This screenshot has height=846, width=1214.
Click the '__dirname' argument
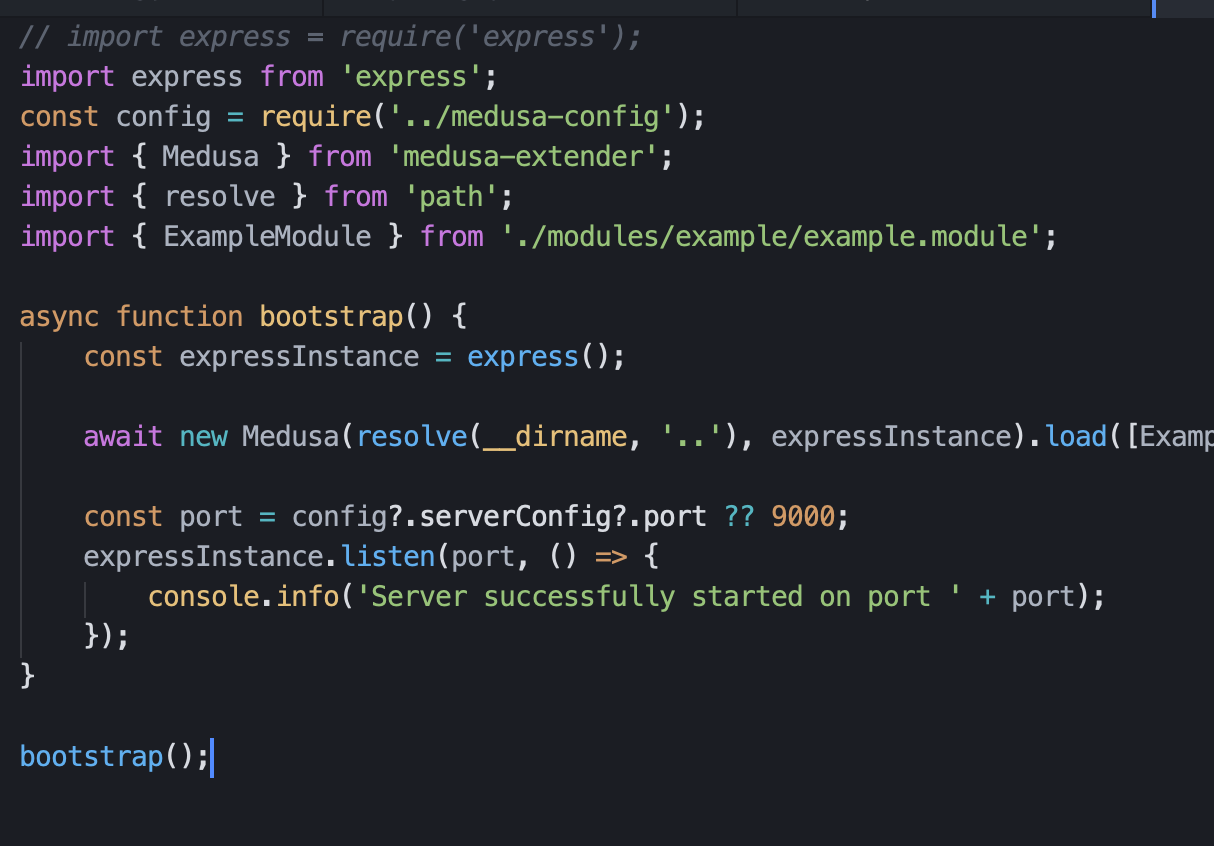[555, 436]
